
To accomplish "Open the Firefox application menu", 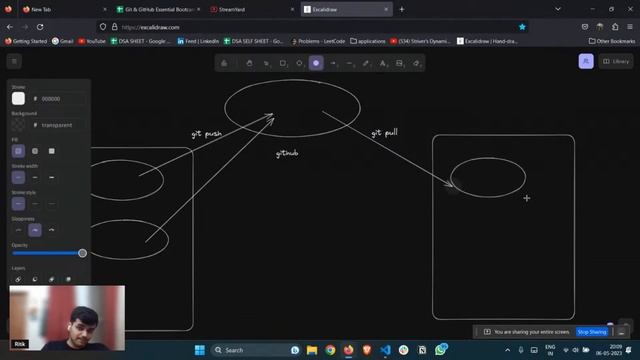I will [x=630, y=27].
